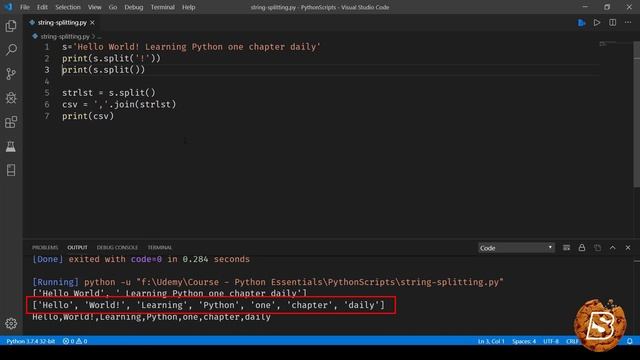Place cursor in csv = ','.join(strlst) line
This screenshot has width=640, height=360.
tap(119, 104)
